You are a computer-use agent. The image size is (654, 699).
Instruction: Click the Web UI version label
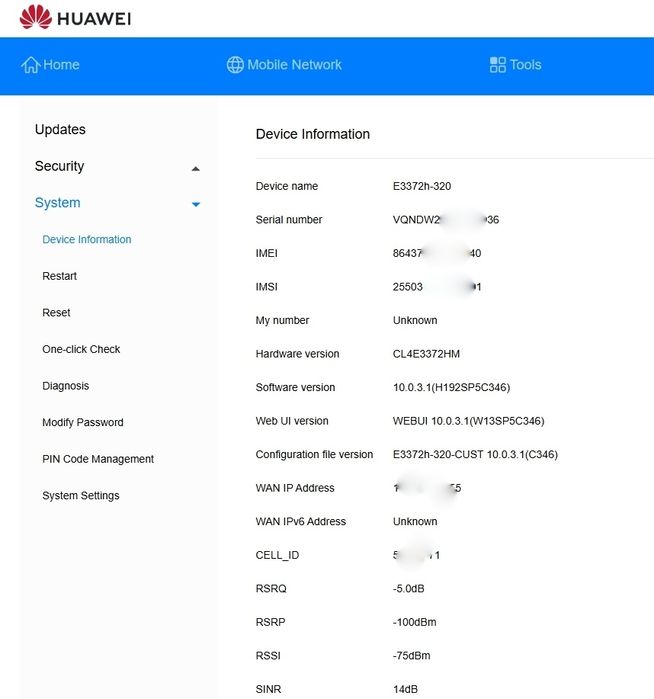(292, 420)
